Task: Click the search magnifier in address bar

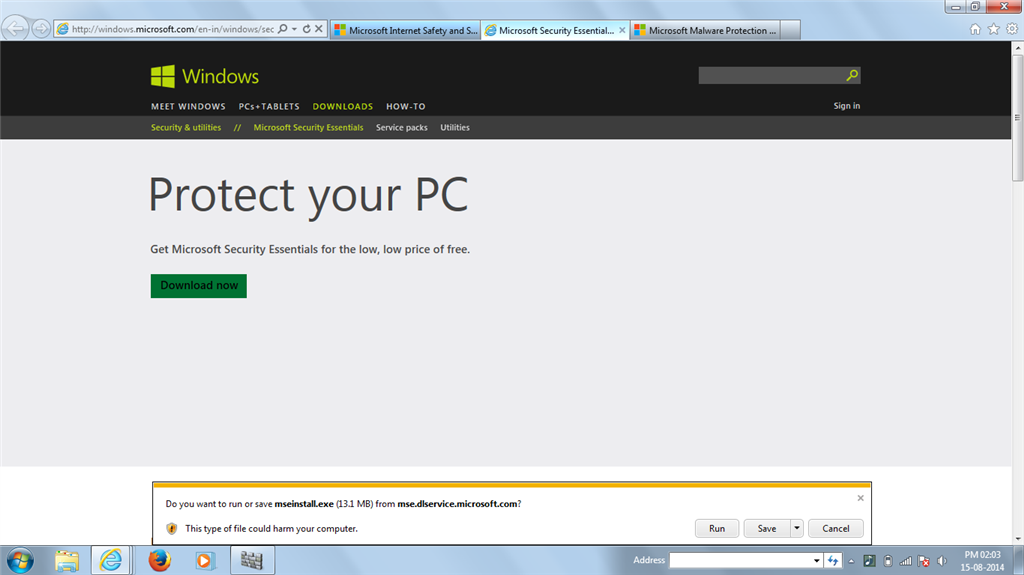Action: tap(282, 29)
